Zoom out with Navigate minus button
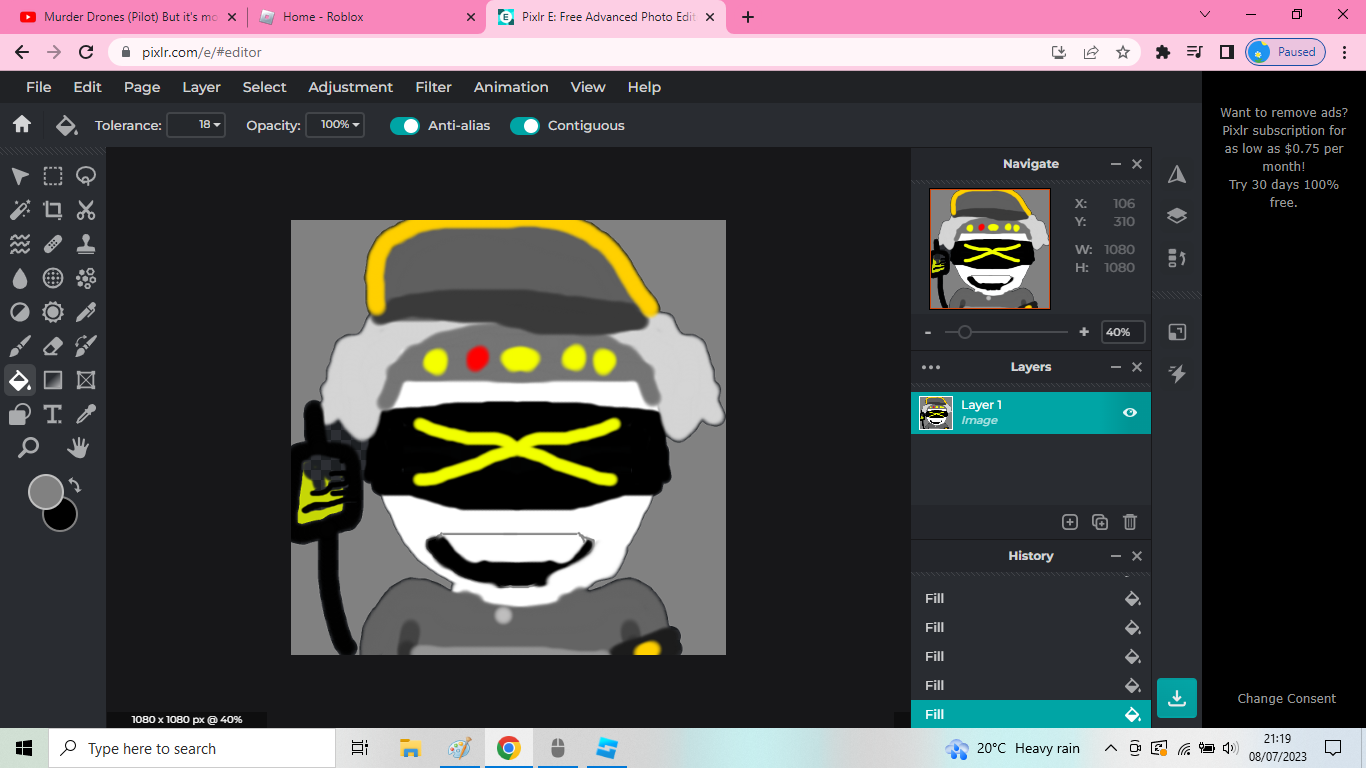 pyautogui.click(x=928, y=332)
